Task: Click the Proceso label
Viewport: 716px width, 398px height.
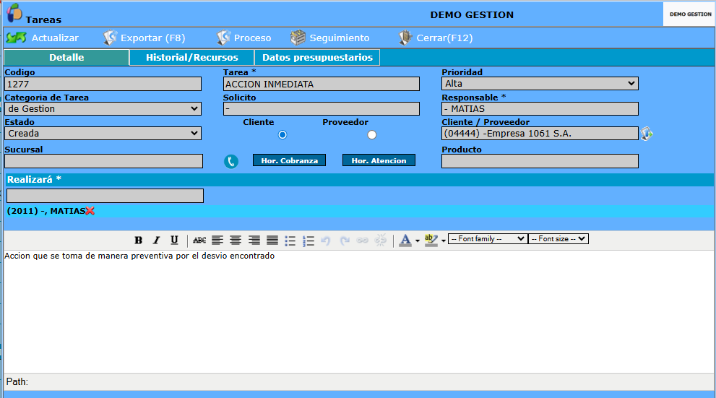Action: tap(253, 38)
